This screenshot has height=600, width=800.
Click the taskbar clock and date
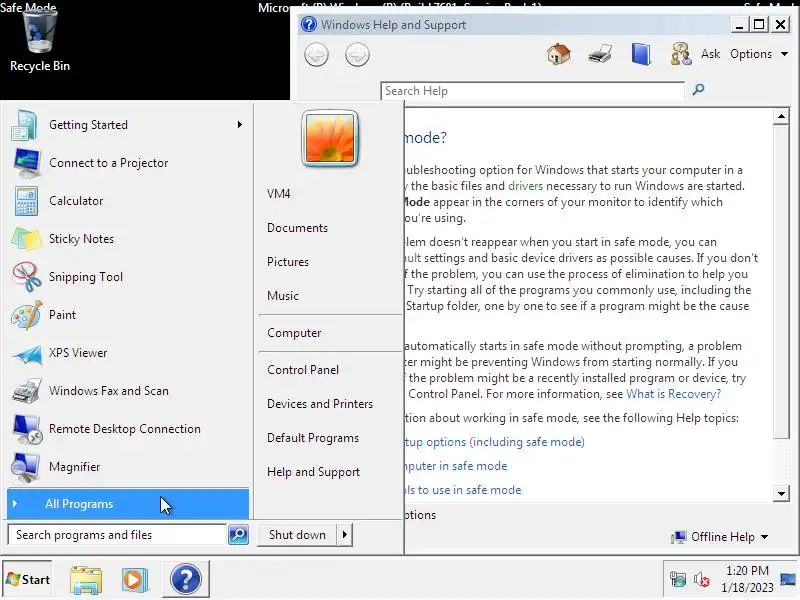747,579
